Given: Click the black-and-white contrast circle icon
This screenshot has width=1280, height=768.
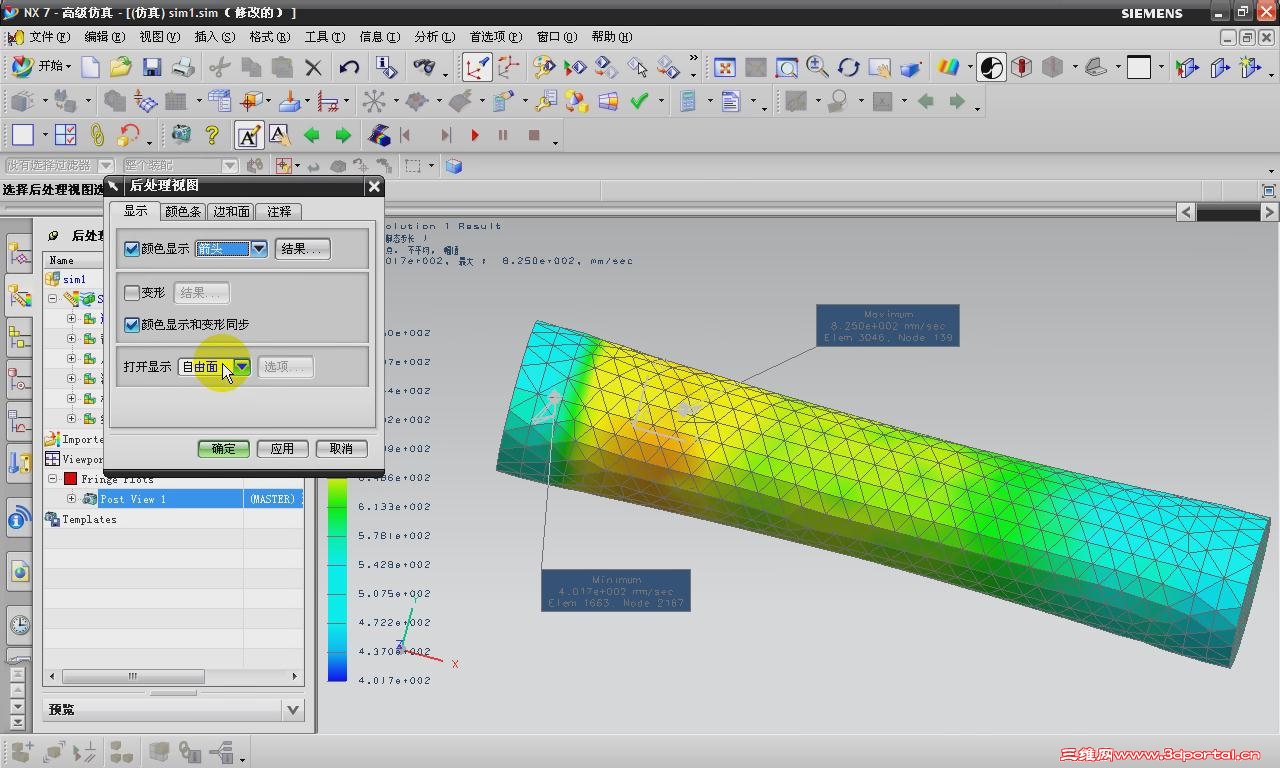Looking at the screenshot, I should click(991, 67).
